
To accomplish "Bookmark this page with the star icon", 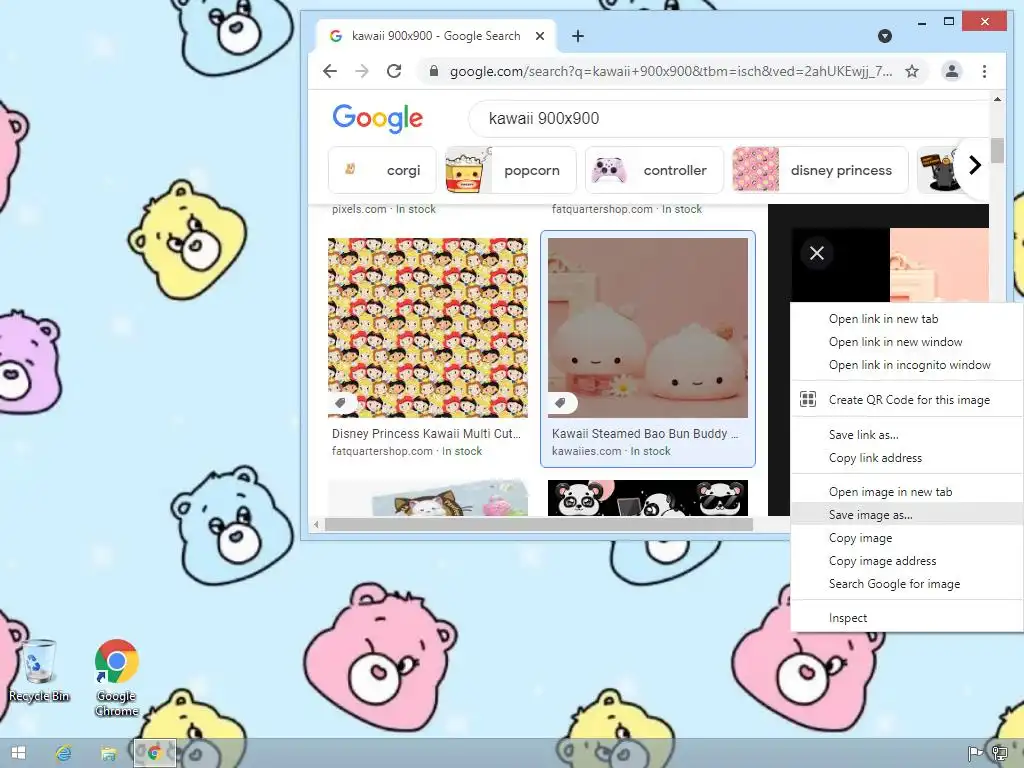I will click(x=912, y=71).
